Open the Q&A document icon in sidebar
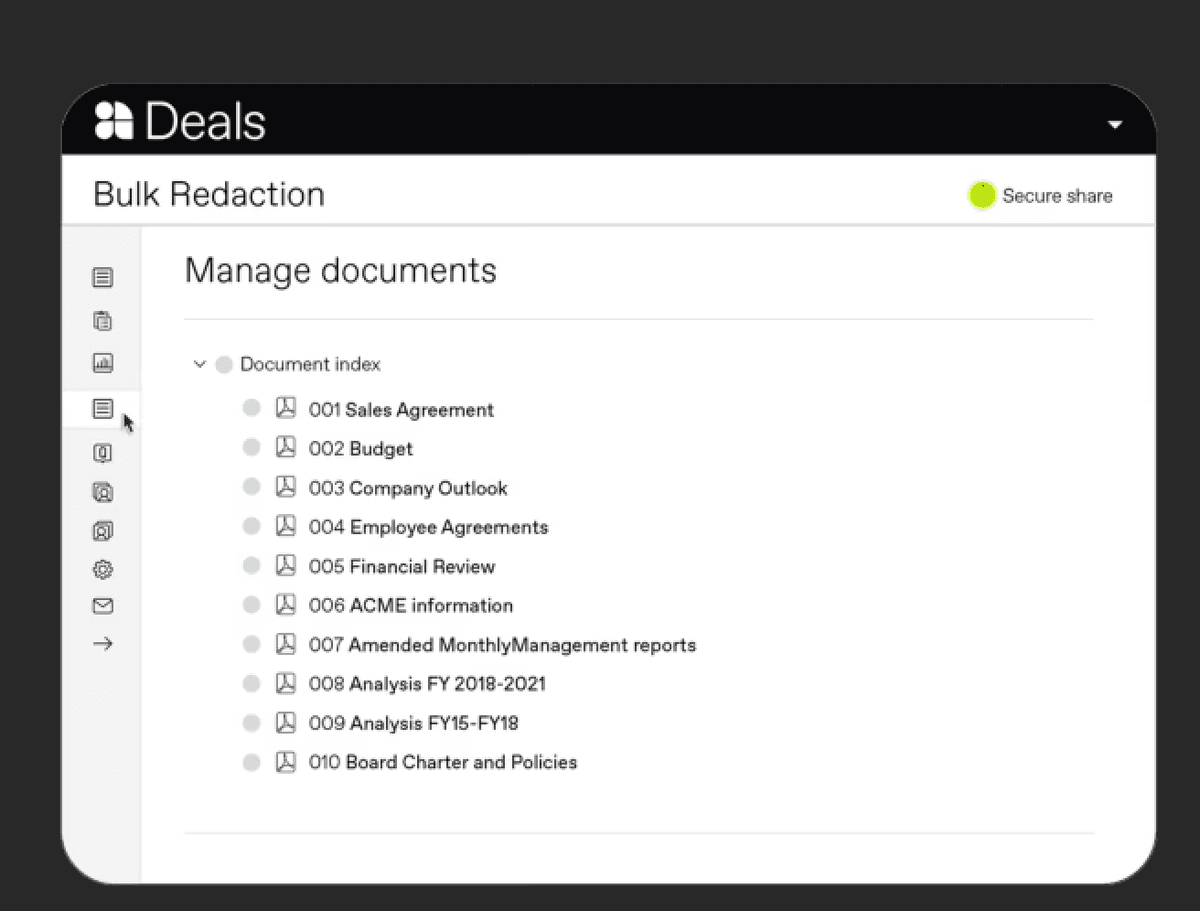Screen dimensions: 1200x911 point(102,453)
